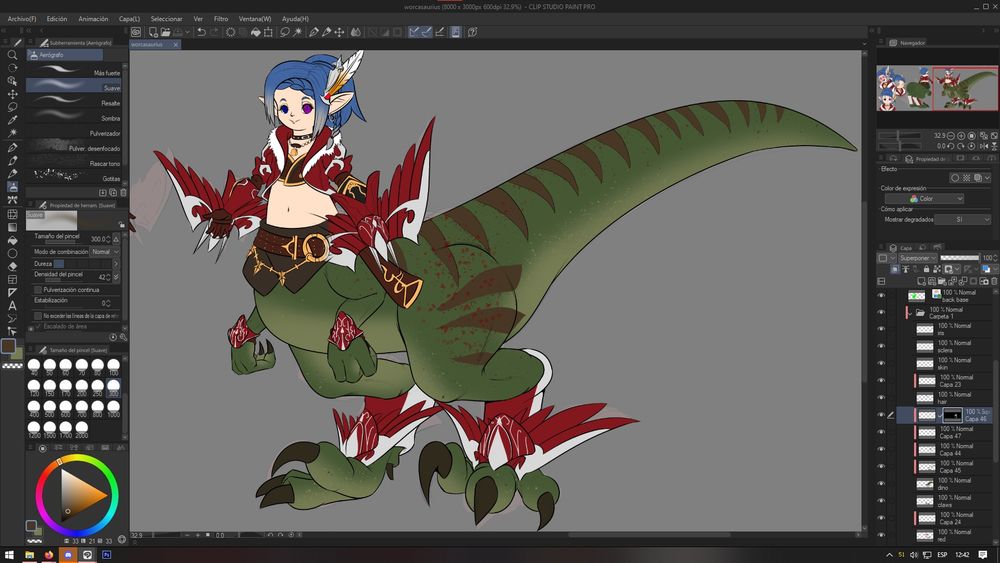This screenshot has height=563, width=1000.
Task: Hide the dino layer
Action: click(881, 483)
